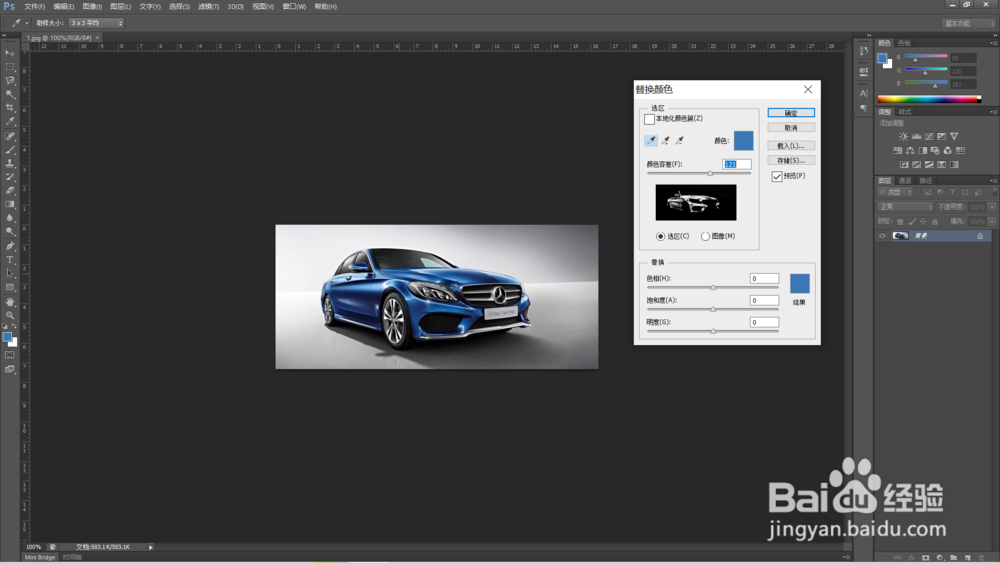Select the Pen tool

[10, 246]
